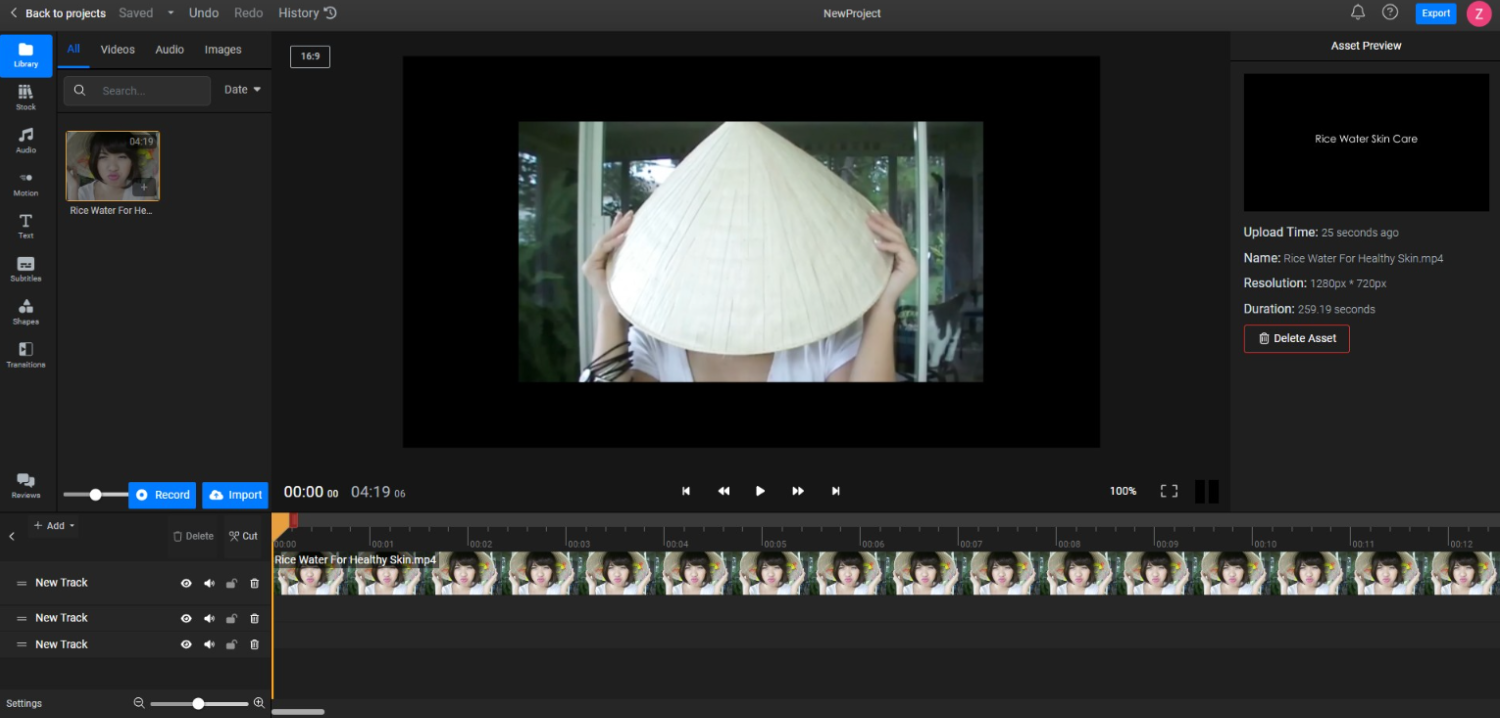
Task: Open the Motion tool panel
Action: tap(26, 183)
